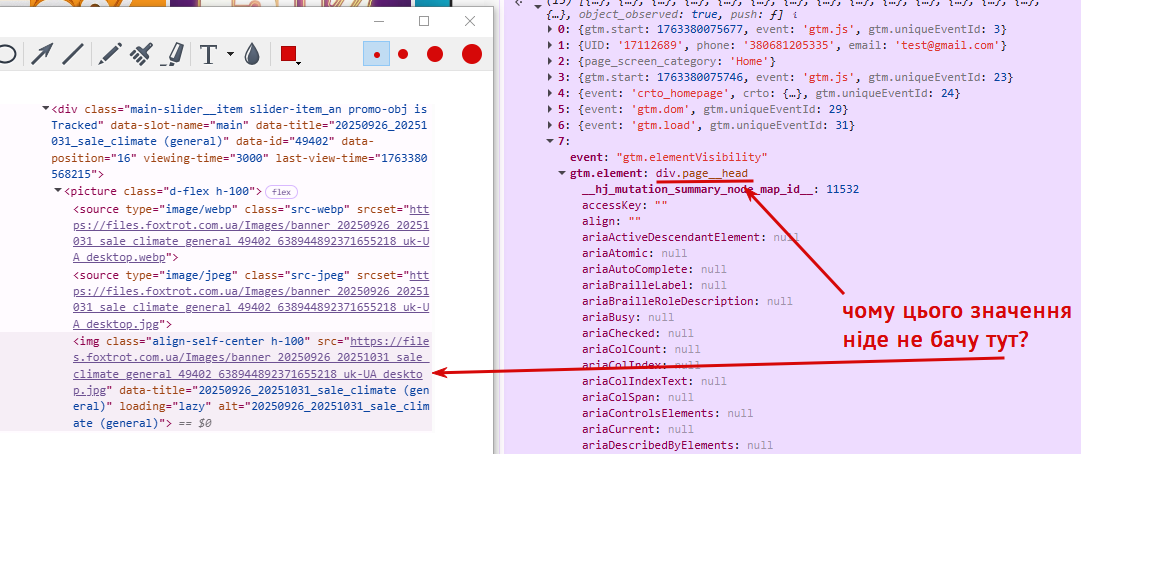Select the arrow drawing tool

click(x=42, y=54)
